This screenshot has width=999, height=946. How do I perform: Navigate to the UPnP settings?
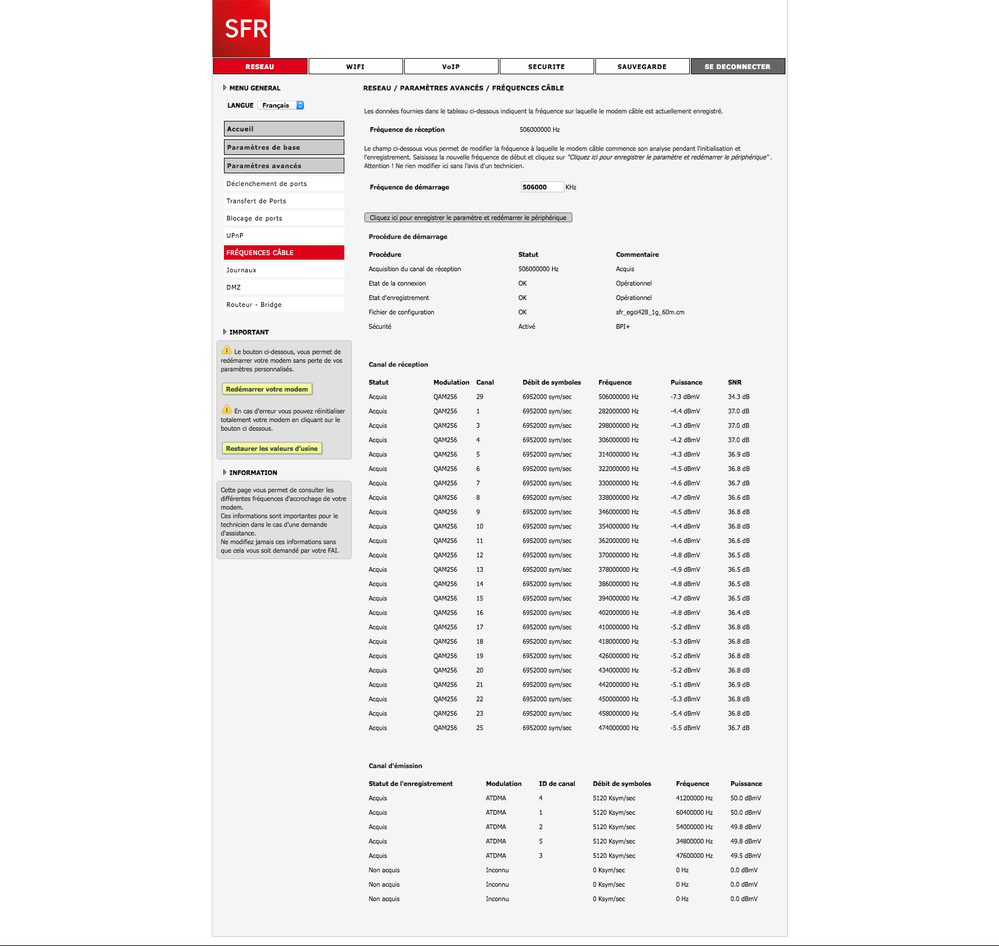[283, 235]
